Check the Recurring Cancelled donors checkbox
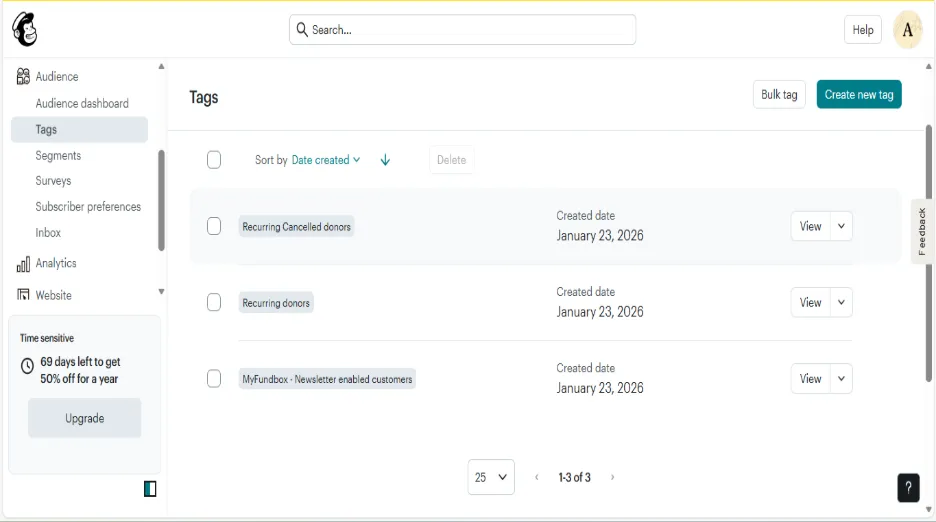The width and height of the screenshot is (936, 522). point(214,226)
